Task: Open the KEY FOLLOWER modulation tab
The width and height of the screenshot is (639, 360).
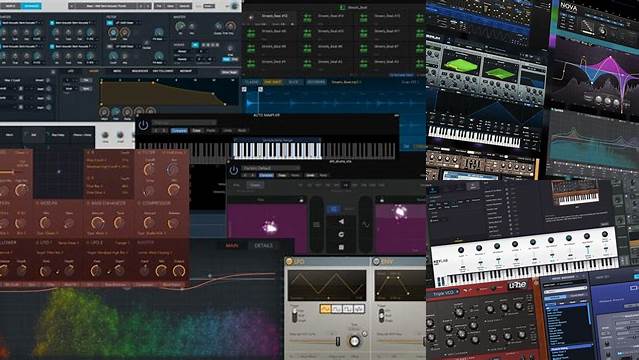Action: [163, 71]
